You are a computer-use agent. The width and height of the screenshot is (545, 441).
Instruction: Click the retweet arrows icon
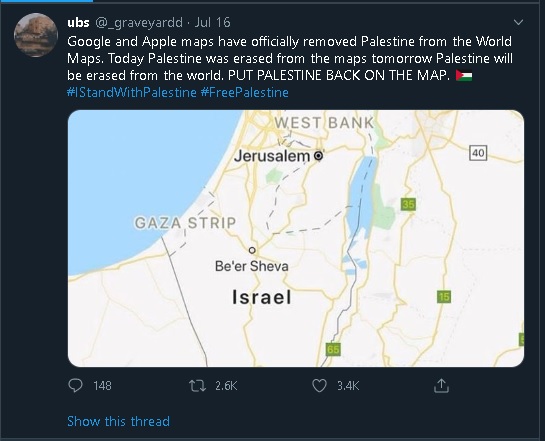pyautogui.click(x=197, y=386)
